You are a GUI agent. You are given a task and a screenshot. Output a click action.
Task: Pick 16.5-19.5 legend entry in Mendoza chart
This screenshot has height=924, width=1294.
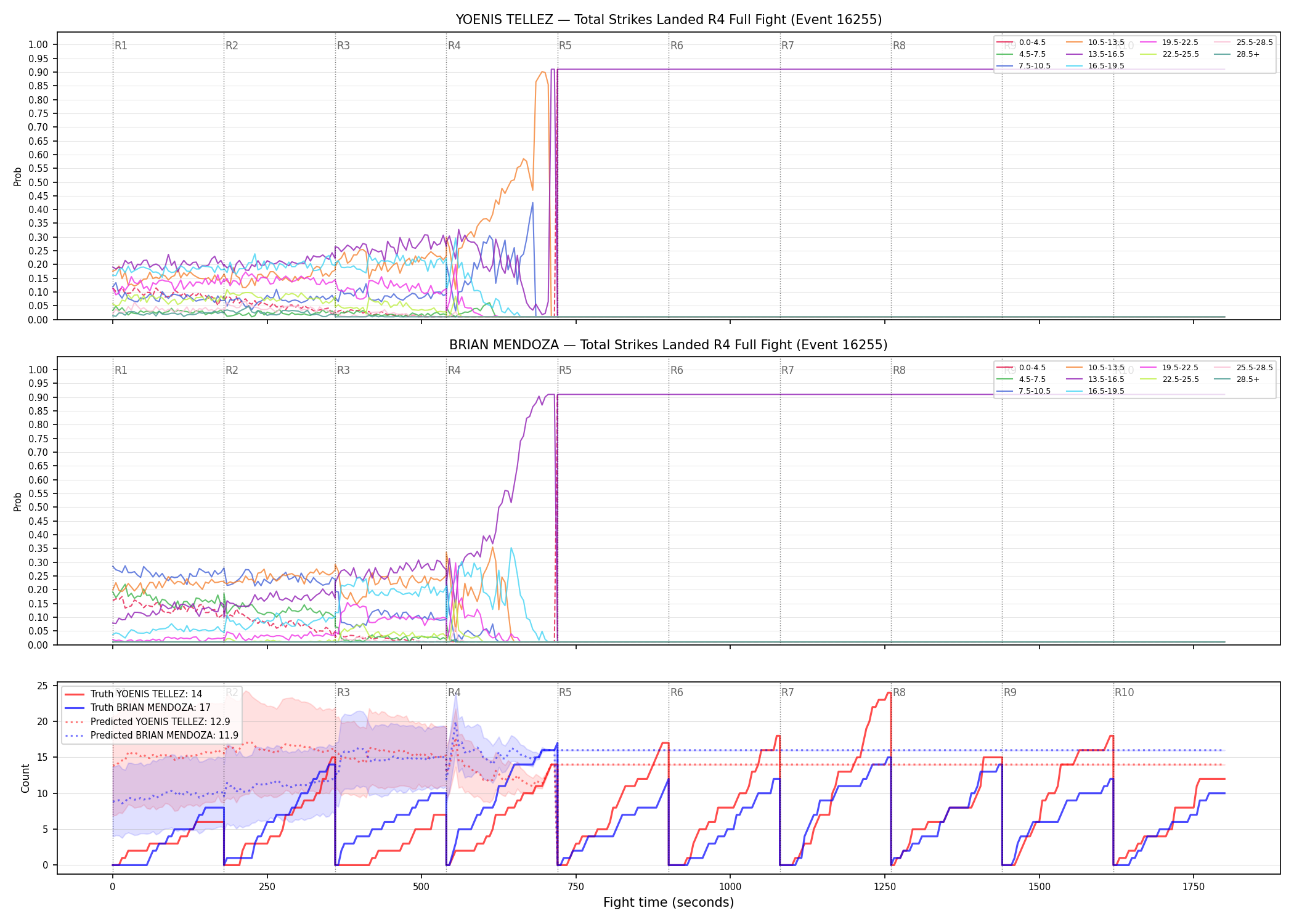tap(1095, 391)
